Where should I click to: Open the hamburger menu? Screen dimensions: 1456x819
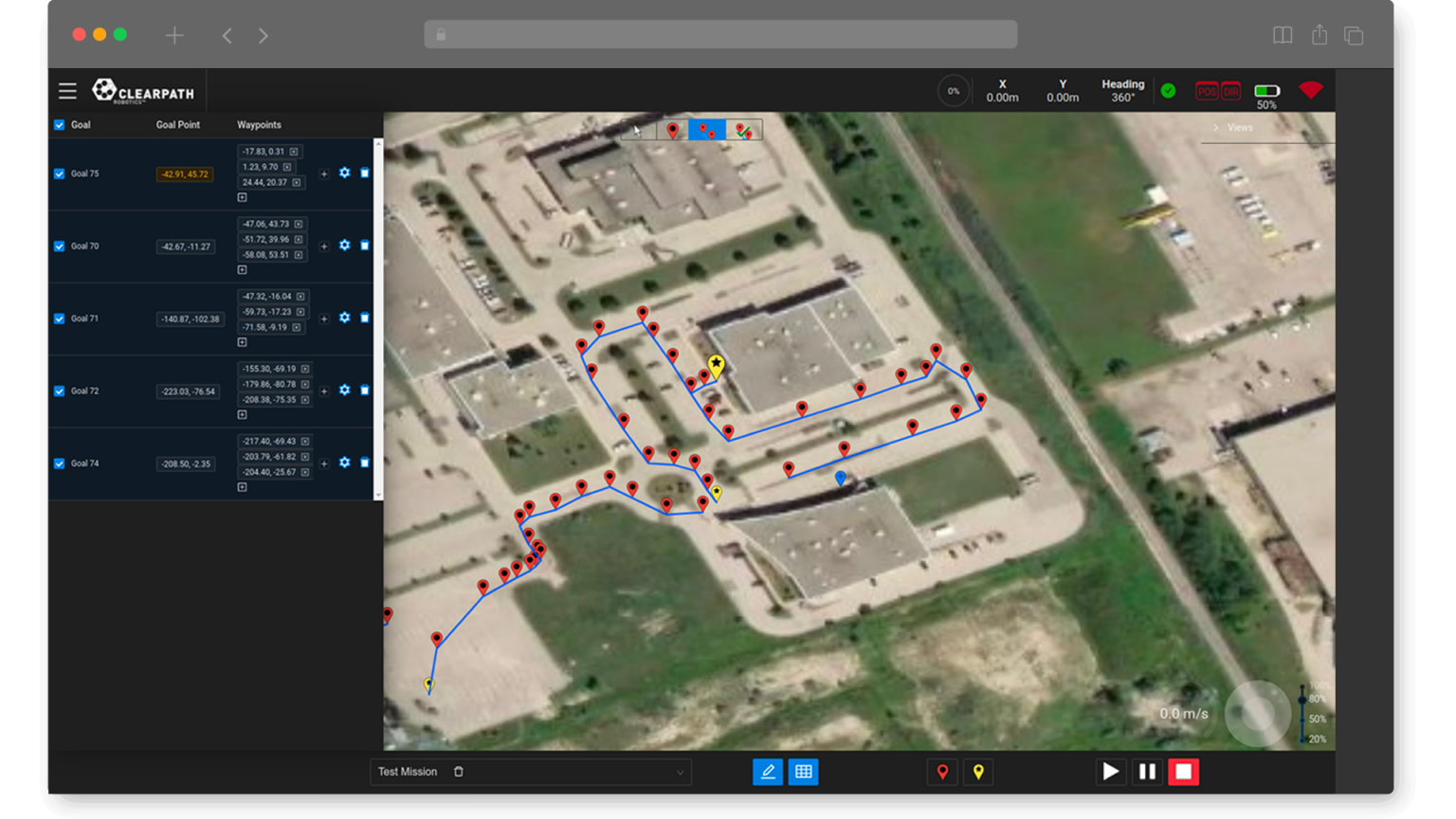tap(67, 91)
